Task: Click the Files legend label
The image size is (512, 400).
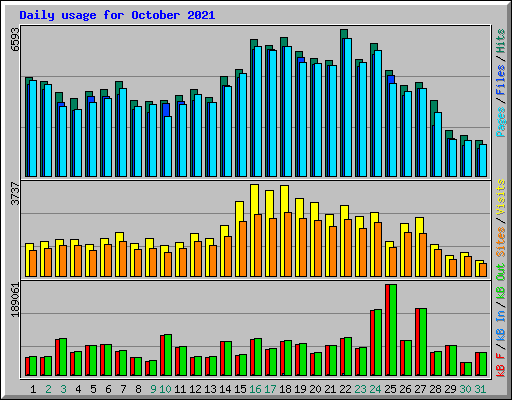Action: [501, 80]
